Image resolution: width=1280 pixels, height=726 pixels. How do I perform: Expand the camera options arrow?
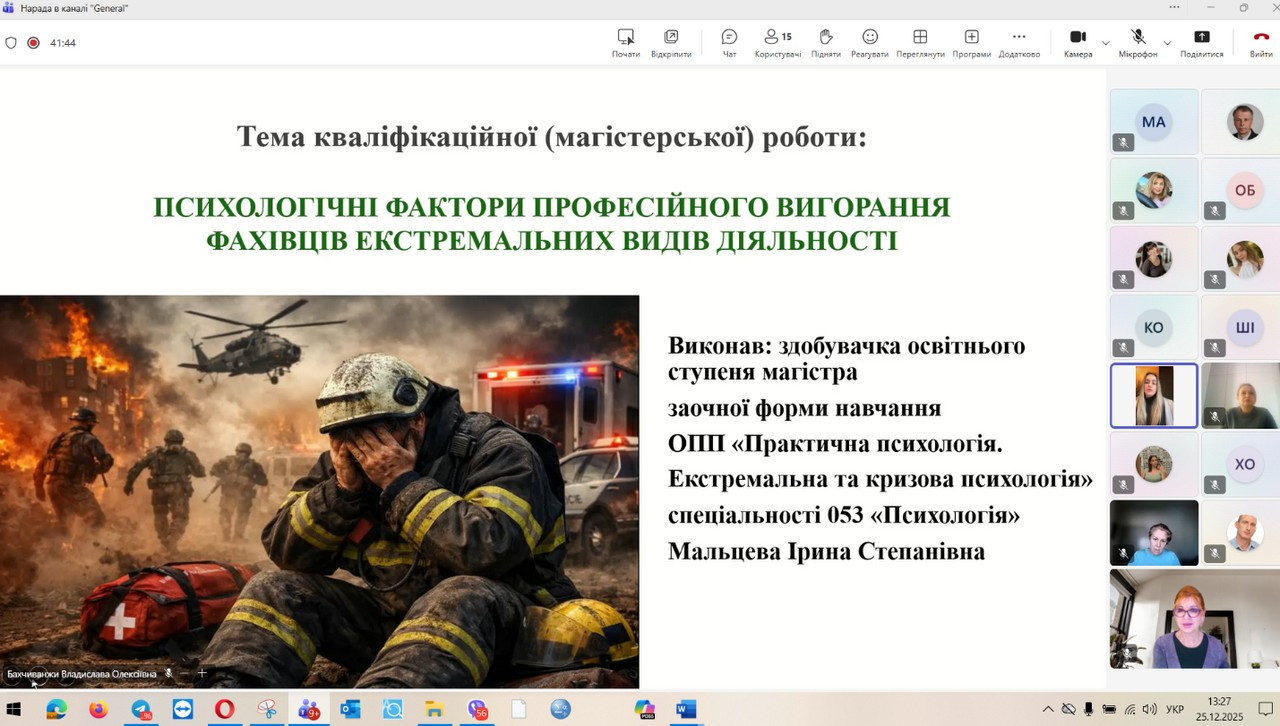1105,43
